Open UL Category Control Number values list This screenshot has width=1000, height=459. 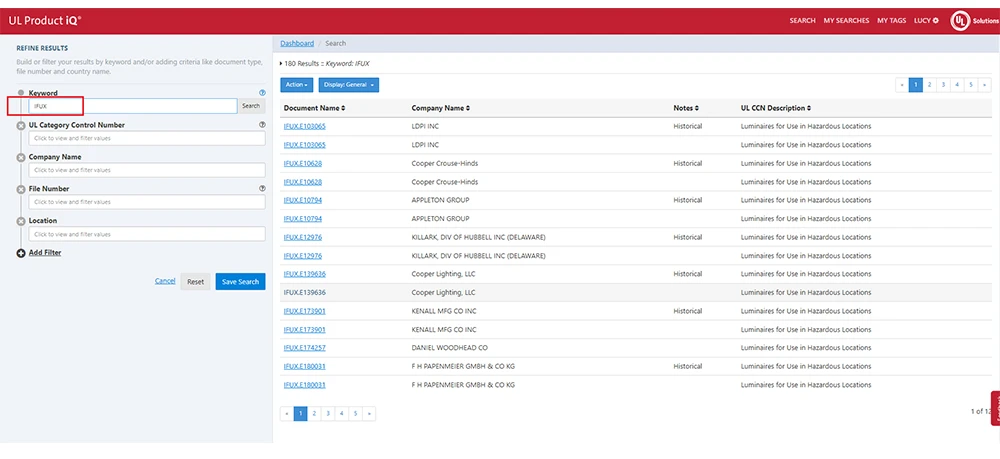point(147,138)
